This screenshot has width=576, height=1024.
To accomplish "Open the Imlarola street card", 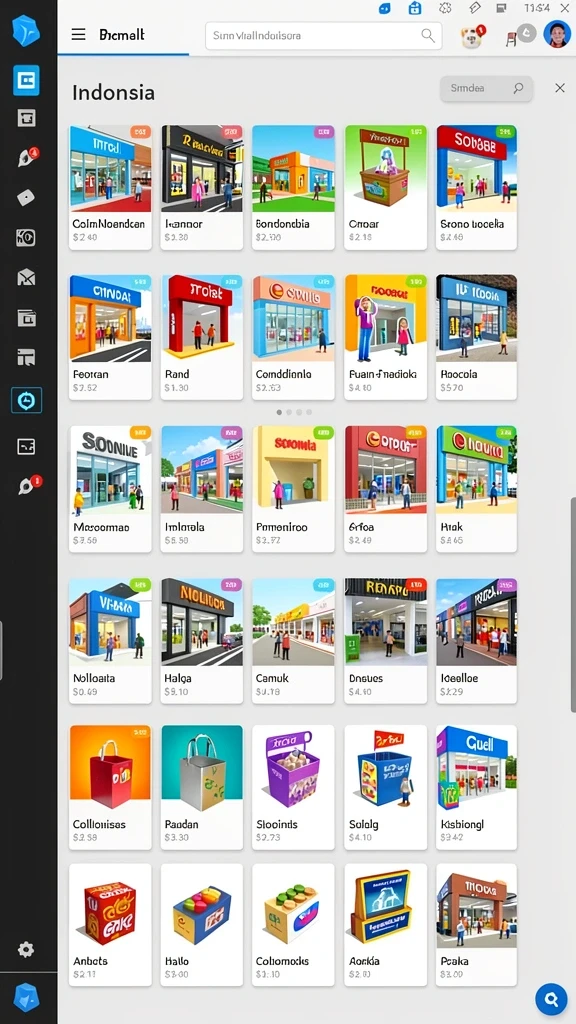I will [x=202, y=489].
